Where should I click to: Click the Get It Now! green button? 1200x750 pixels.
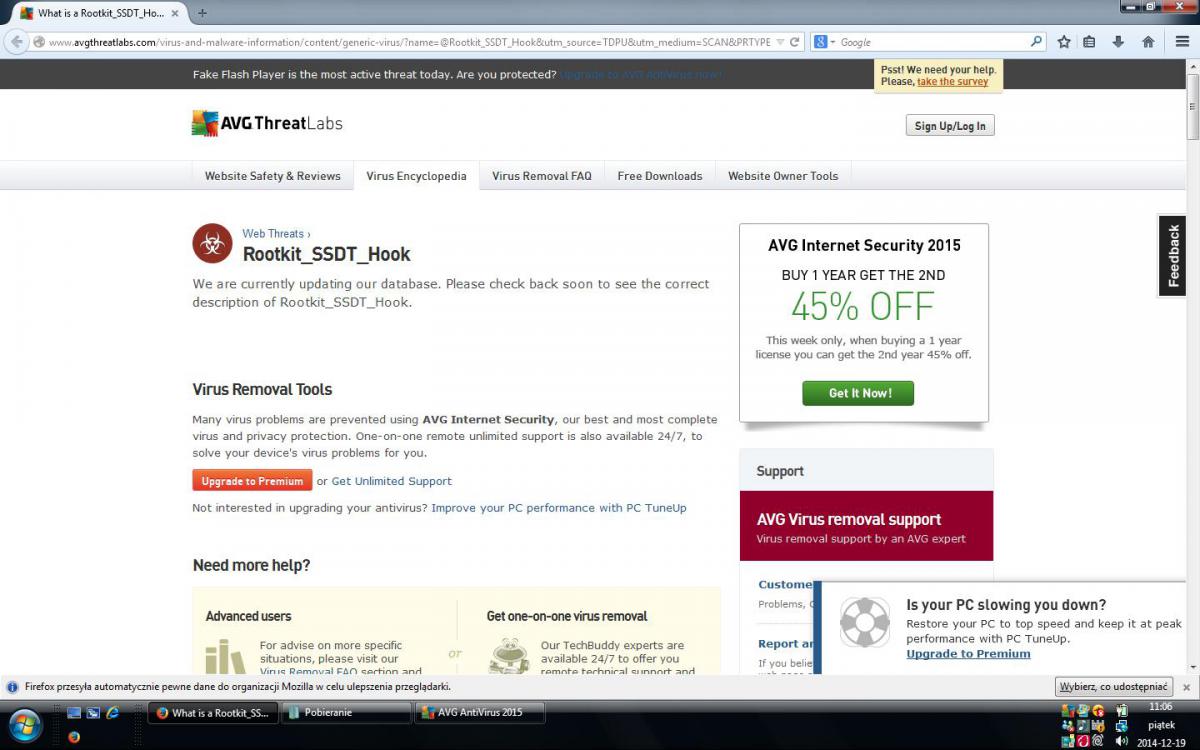tap(858, 393)
